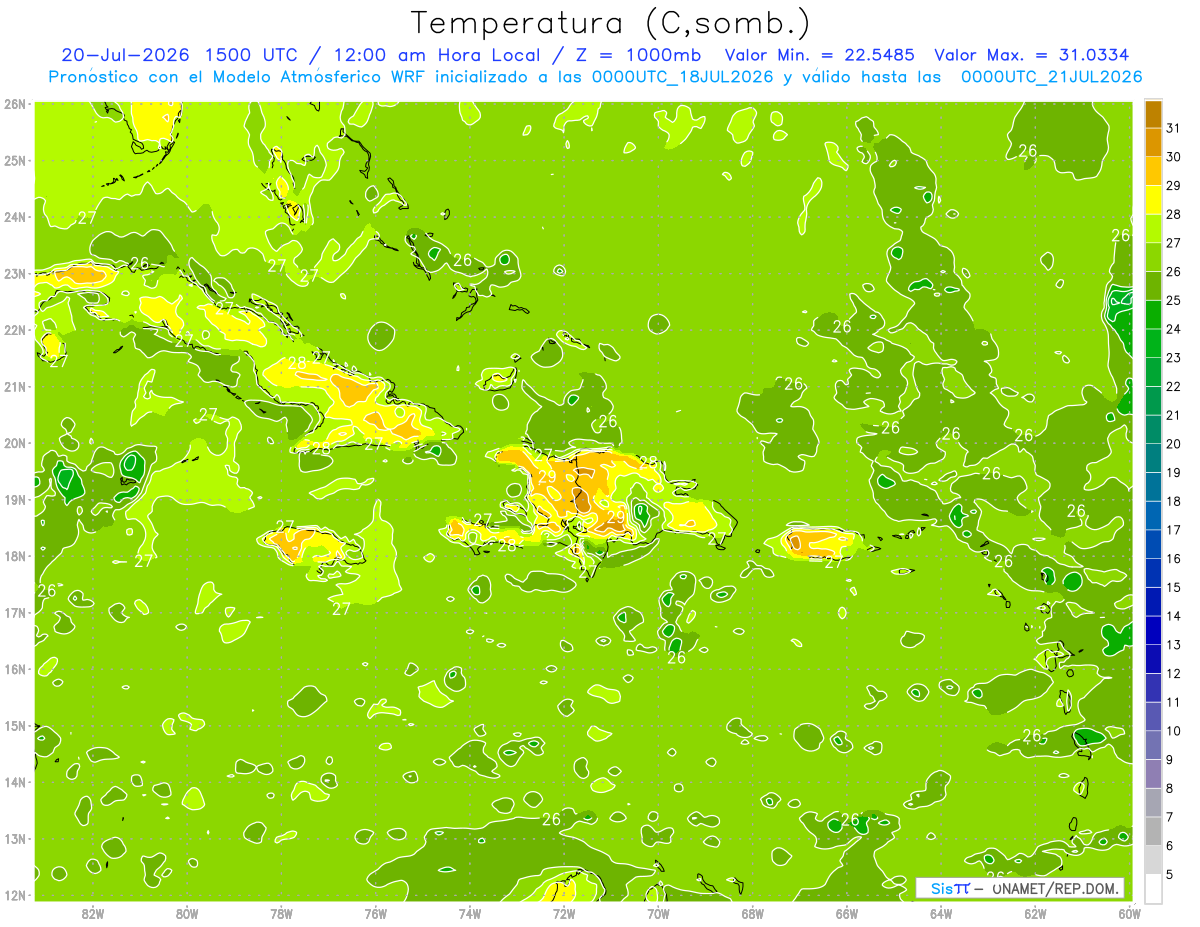Screen dimensions: 1200x927
Task: Click the latitude axis label "18N"
Action: 15,556
